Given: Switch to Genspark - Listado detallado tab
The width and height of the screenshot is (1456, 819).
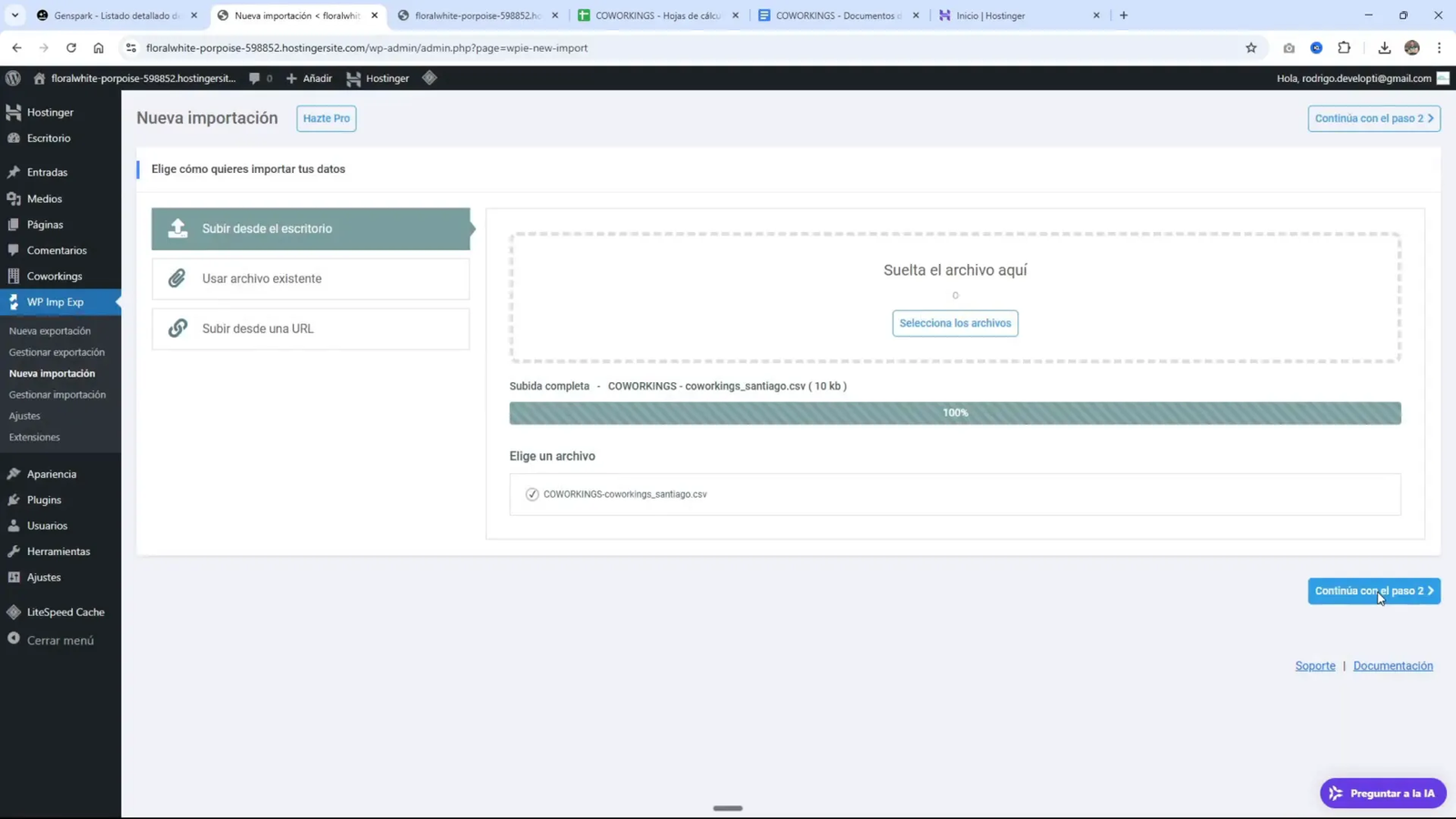Looking at the screenshot, I should coord(116,15).
